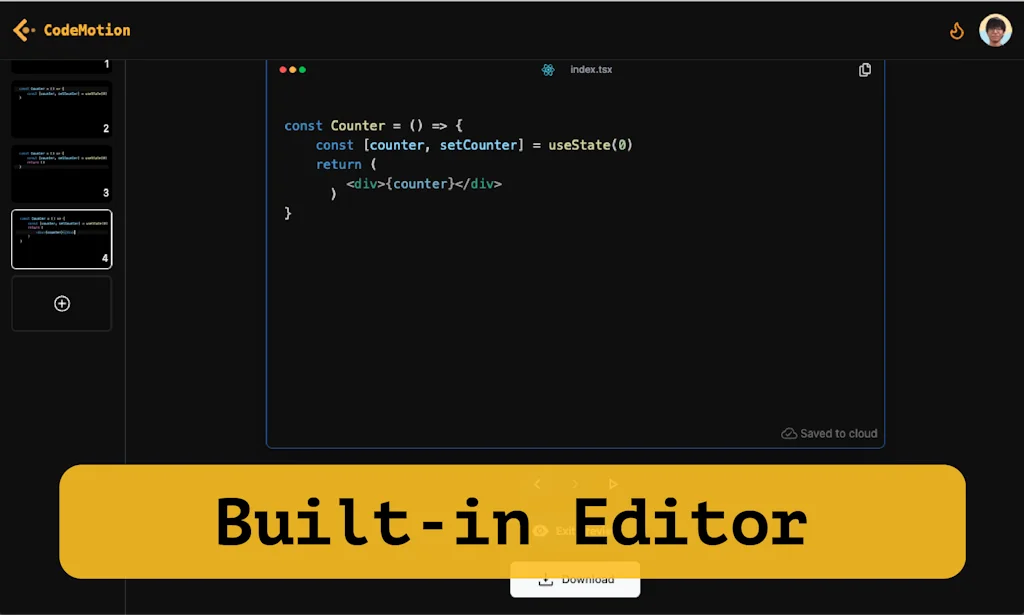
Task: Open the streak flame icon
Action: [x=957, y=30]
